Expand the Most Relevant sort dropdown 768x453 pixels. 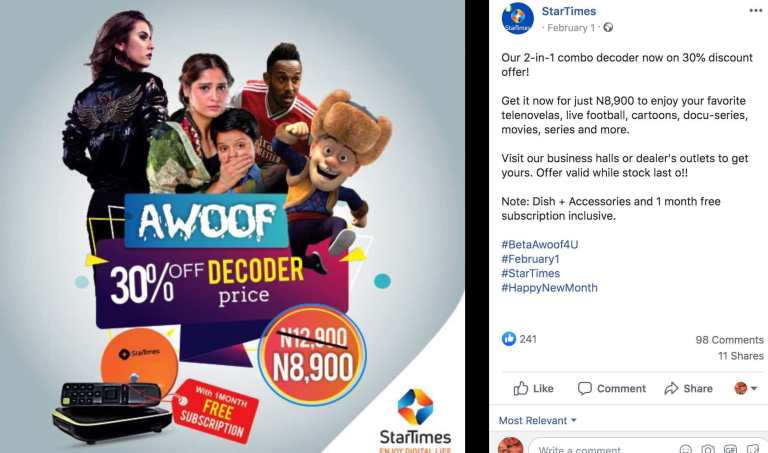[537, 420]
